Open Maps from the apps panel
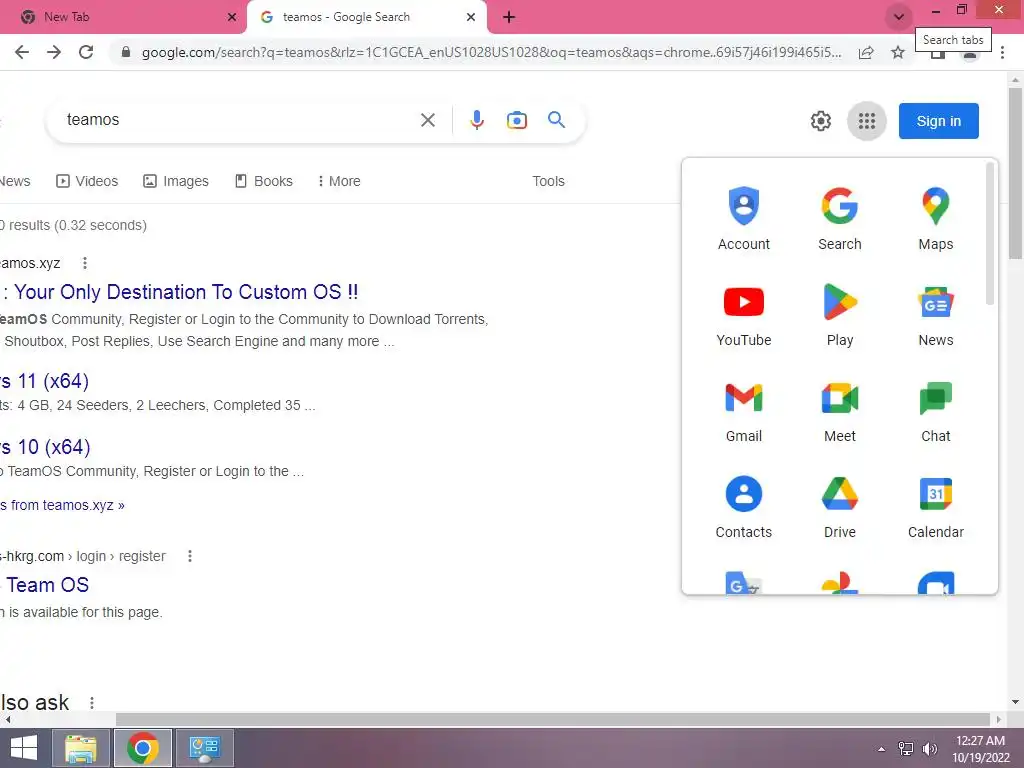The width and height of the screenshot is (1024, 768). [x=935, y=219]
